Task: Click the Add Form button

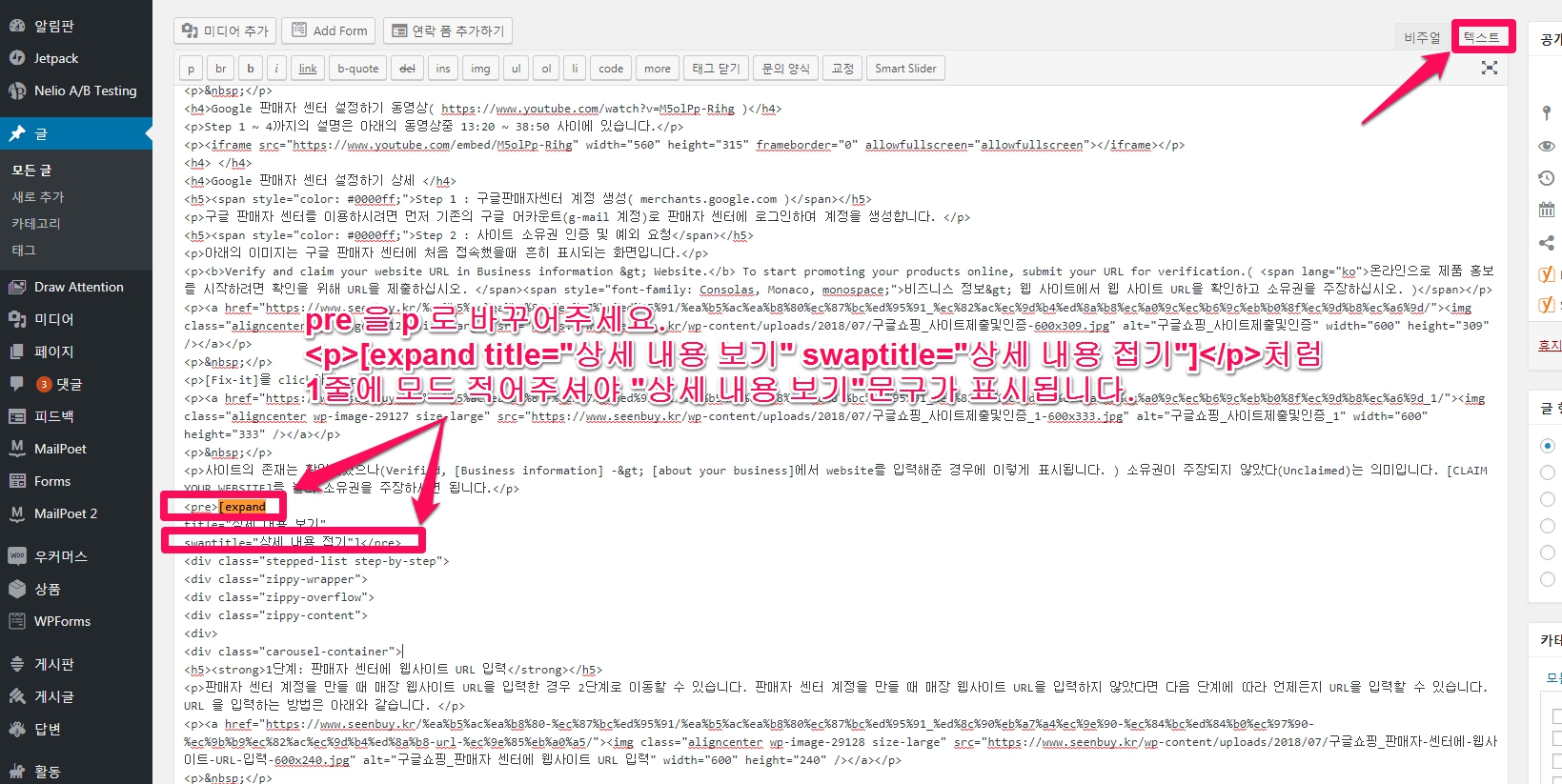Action: (x=329, y=30)
